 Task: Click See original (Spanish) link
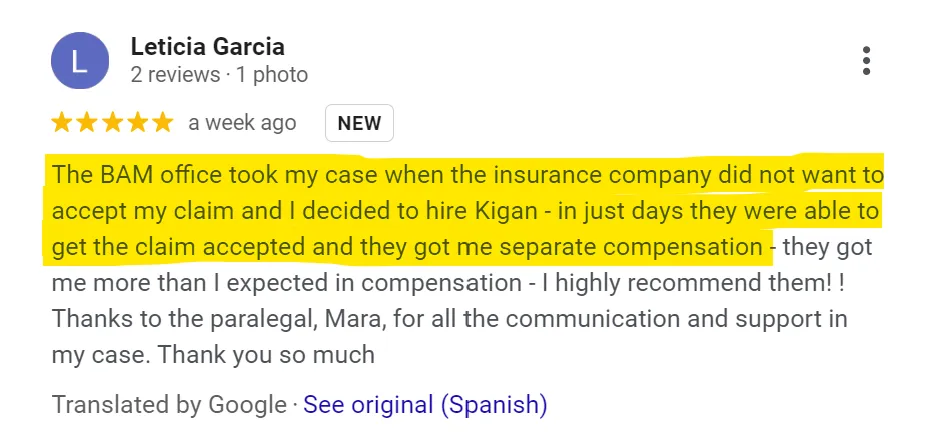[425, 405]
